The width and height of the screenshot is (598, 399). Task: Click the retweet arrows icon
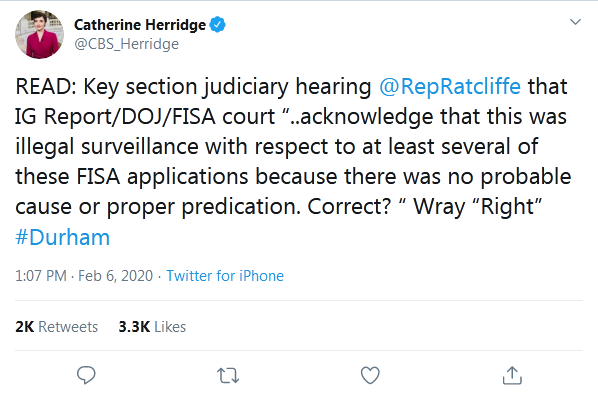[228, 375]
